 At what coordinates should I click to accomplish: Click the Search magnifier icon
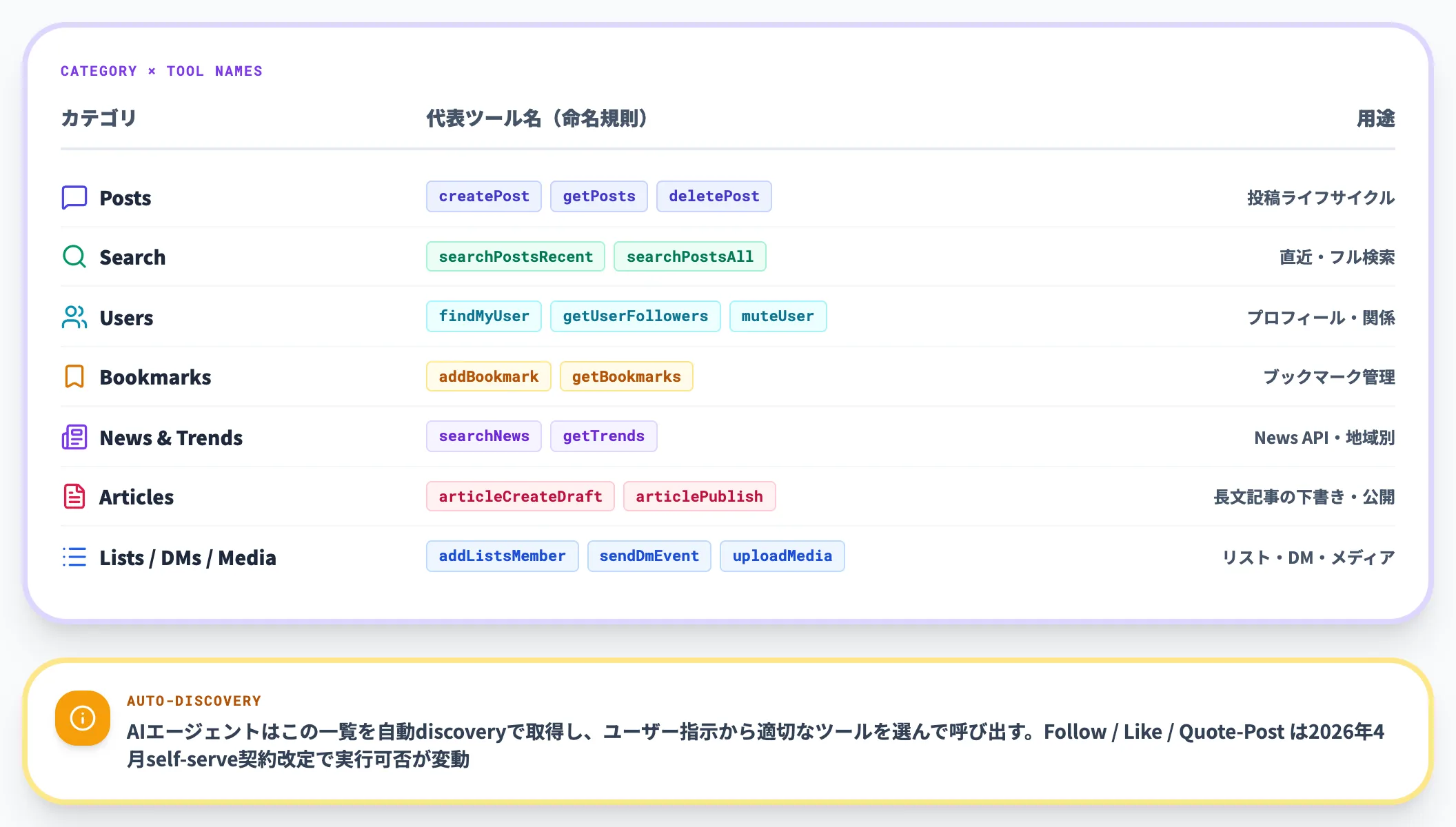(74, 257)
